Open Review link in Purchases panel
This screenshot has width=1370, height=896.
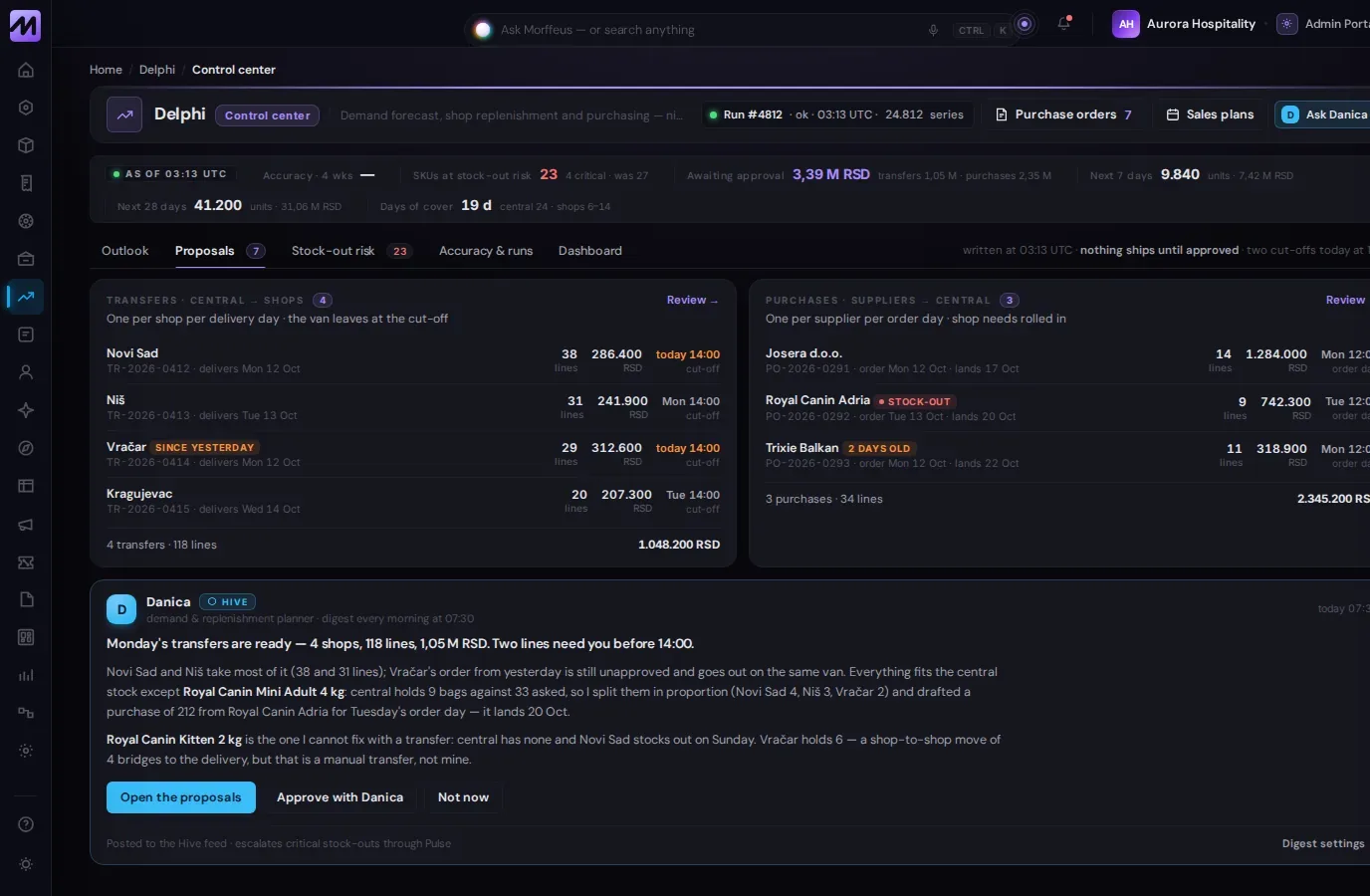coord(1345,300)
